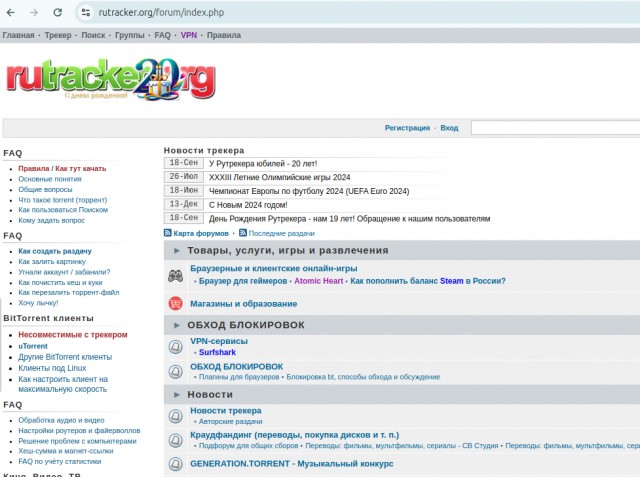Screen dimensions: 640x477
Task: Open Хеш-сумма и магнет-ссылки link
Action: click(66, 451)
